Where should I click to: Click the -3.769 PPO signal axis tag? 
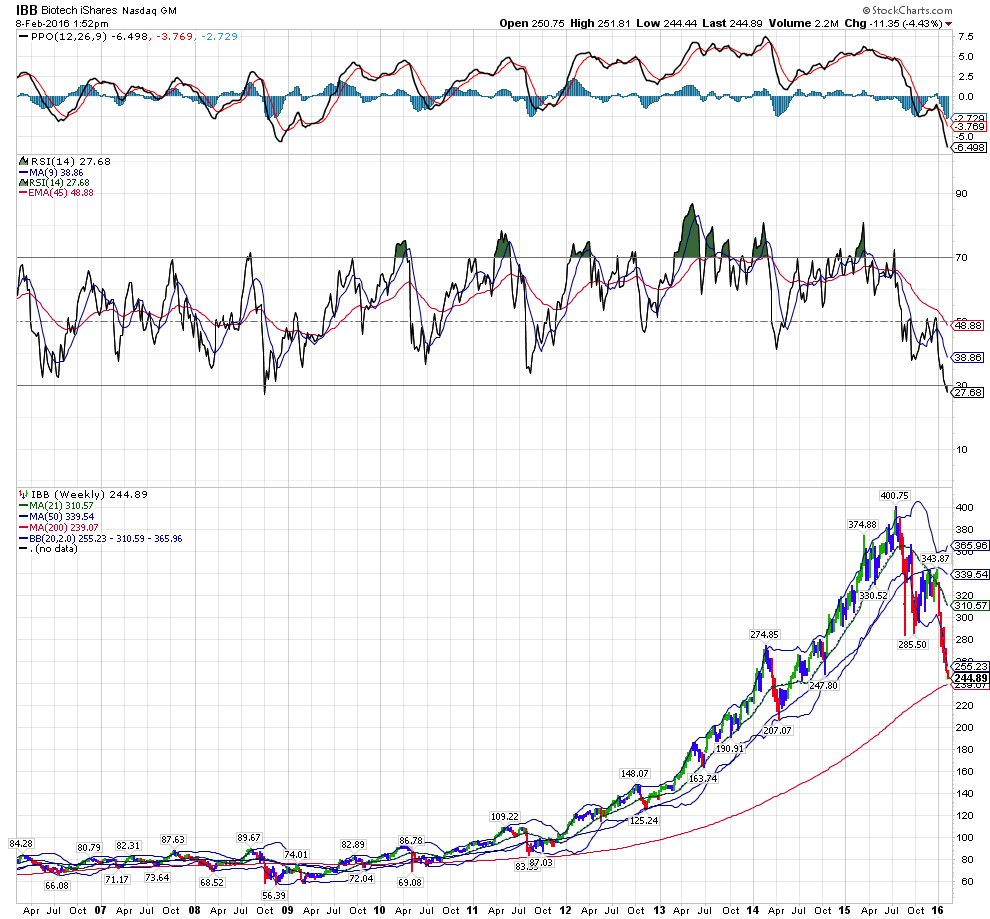969,126
